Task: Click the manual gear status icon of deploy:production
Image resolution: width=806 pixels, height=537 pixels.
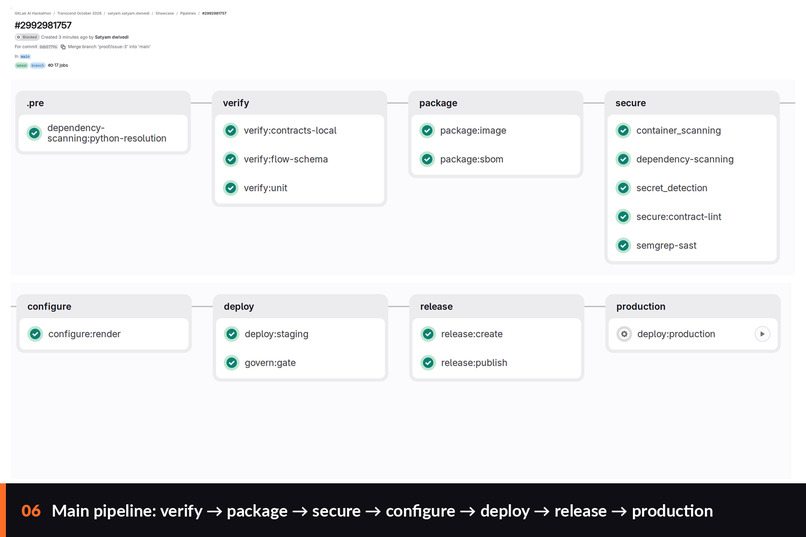Action: [x=624, y=334]
